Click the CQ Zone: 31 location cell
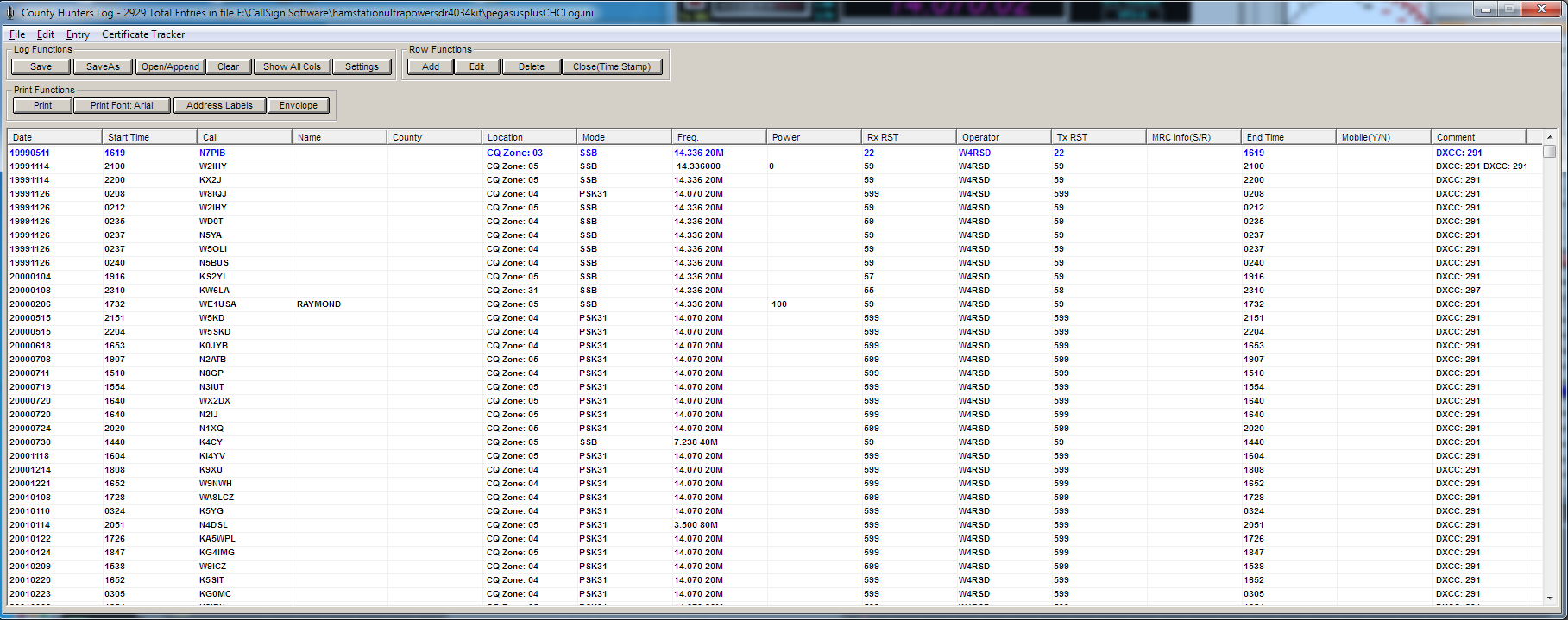Screen dimensions: 1568x620 513,291
